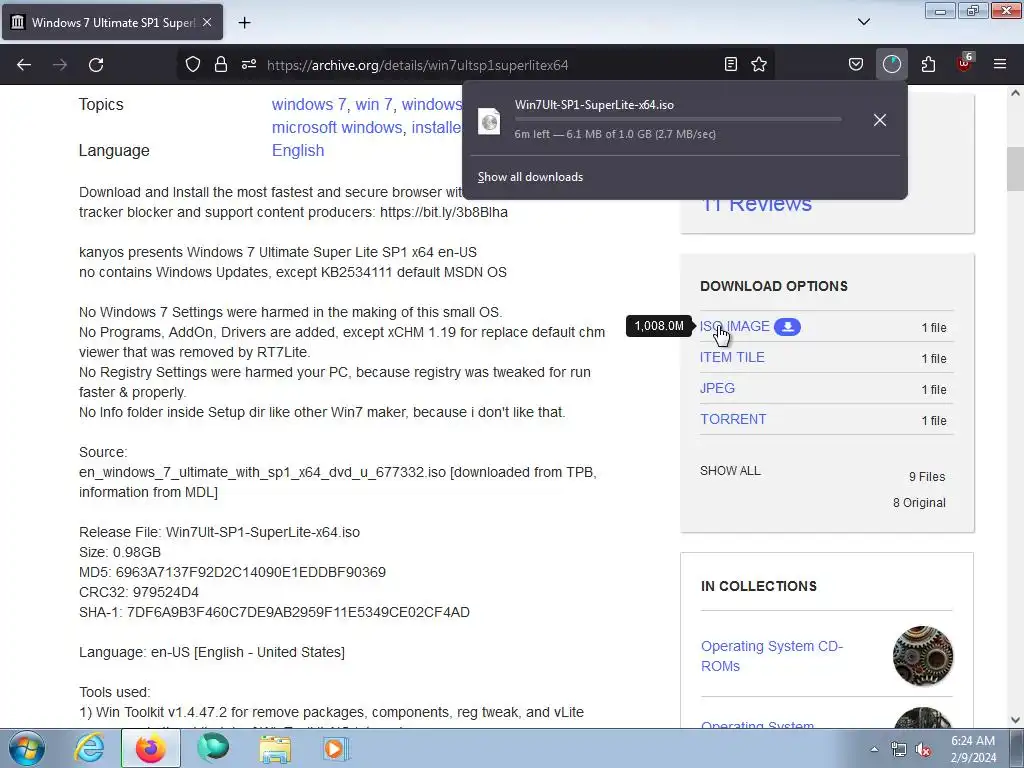Click the MD5 hash line
This screenshot has width=1024, height=768.
click(232, 572)
